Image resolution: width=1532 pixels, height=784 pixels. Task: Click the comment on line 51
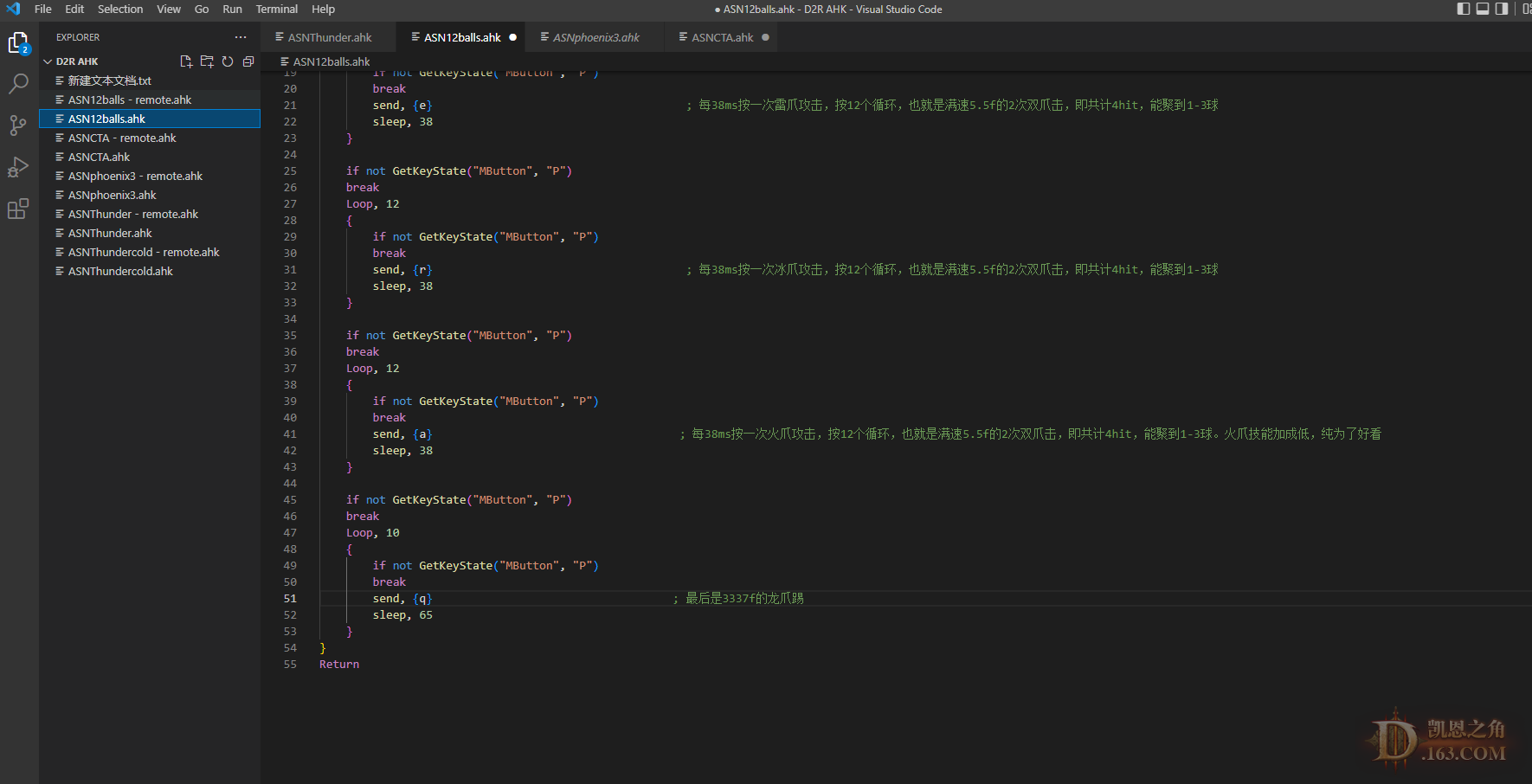coord(738,599)
